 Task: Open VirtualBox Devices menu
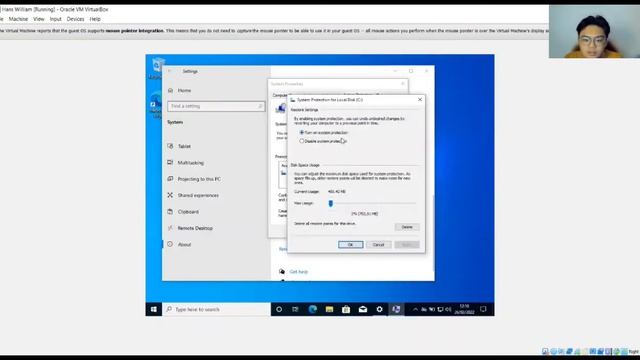pyautogui.click(x=76, y=19)
